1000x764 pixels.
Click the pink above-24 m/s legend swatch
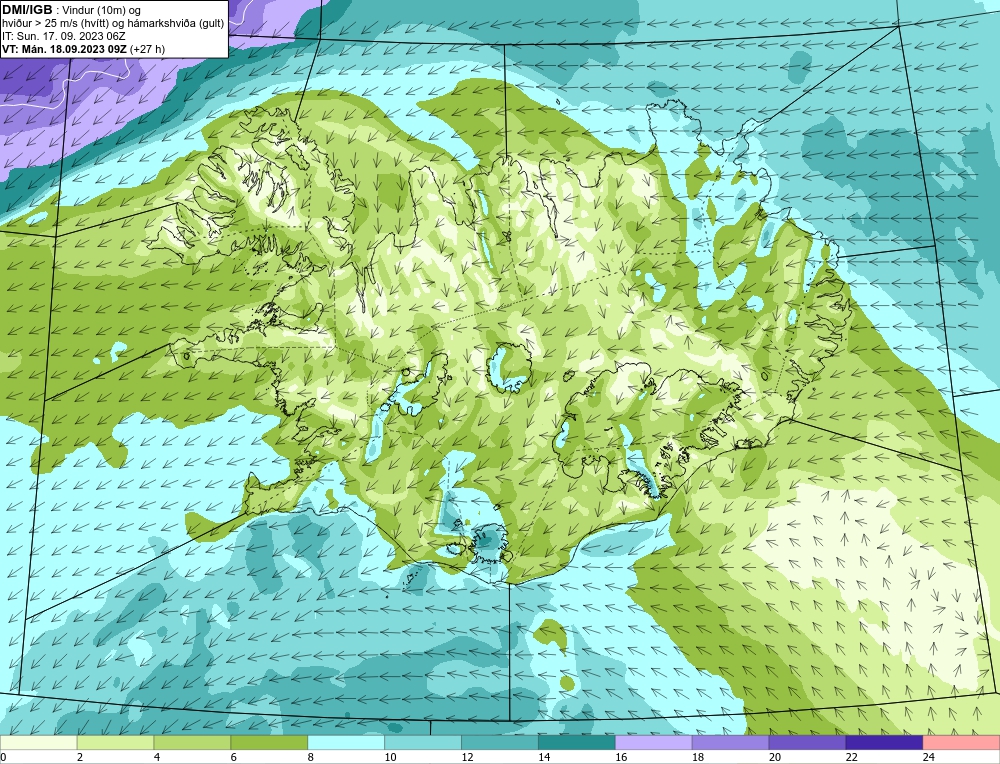coord(962,743)
